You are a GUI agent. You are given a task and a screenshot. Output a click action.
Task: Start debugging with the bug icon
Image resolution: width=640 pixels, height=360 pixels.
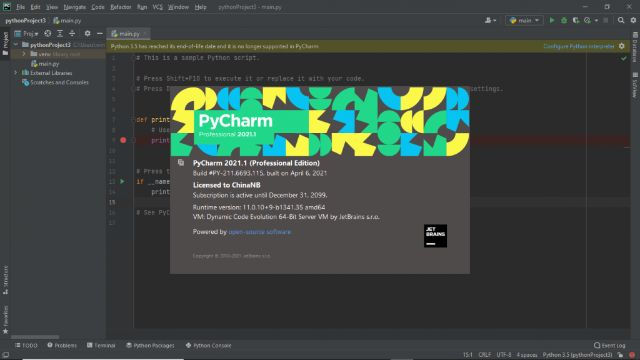[564, 20]
